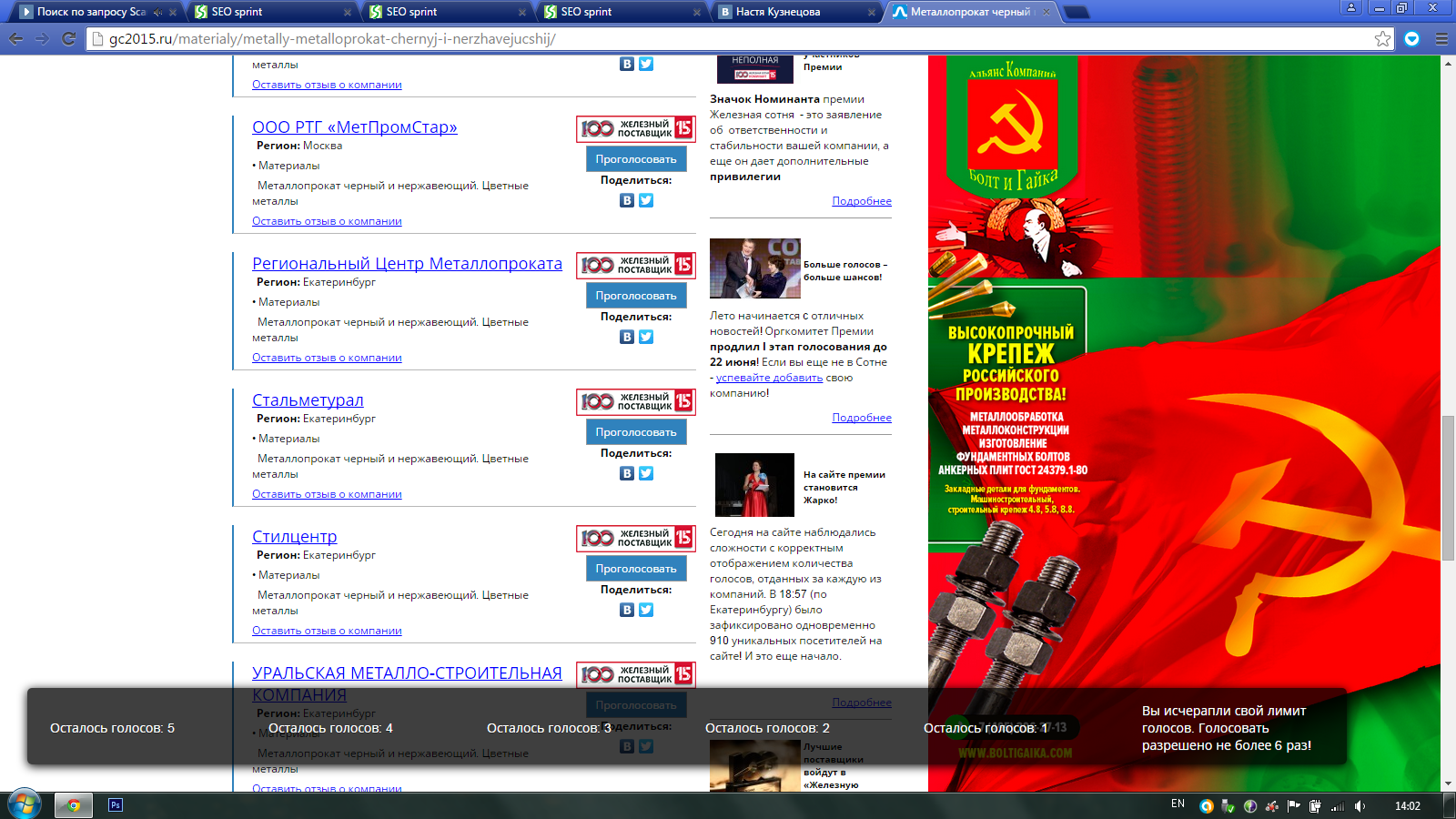This screenshot has width=1456, height=819.
Task: Share Региональный Центр Металлопроката via Twitter icon
Action: coord(646,337)
